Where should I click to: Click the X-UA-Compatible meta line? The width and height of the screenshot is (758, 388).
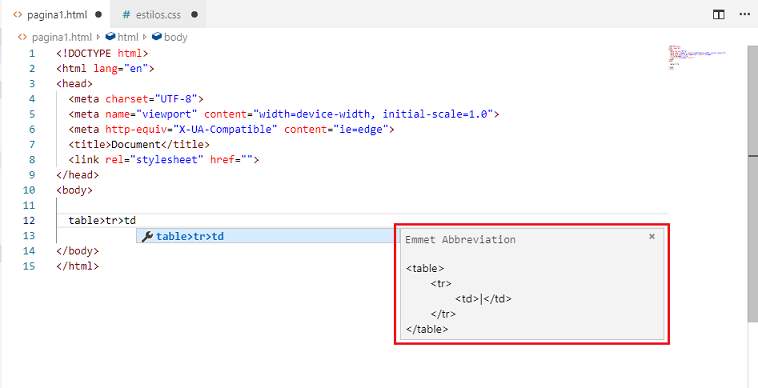[232, 129]
